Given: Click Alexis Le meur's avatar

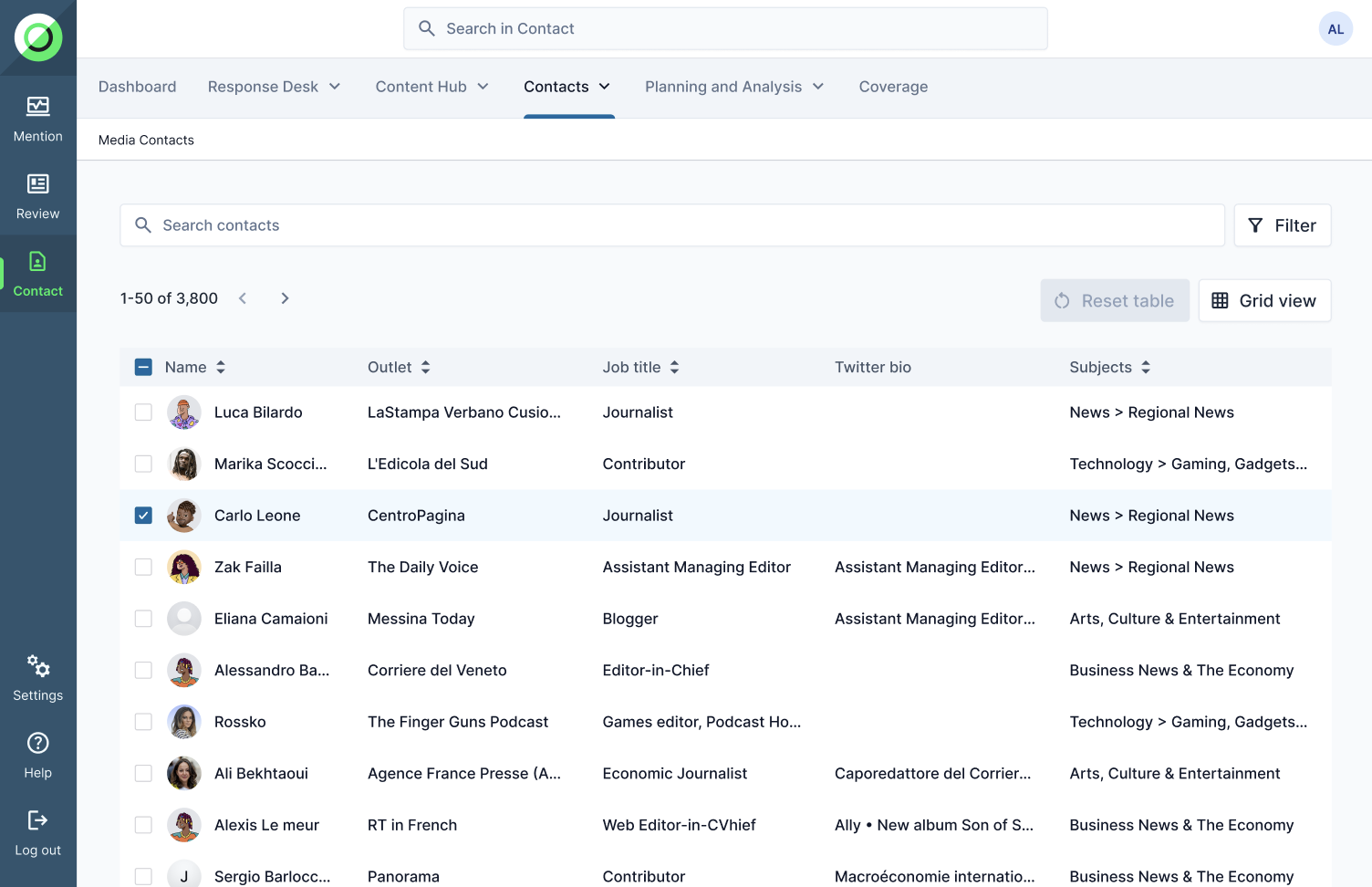Looking at the screenshot, I should point(184,825).
